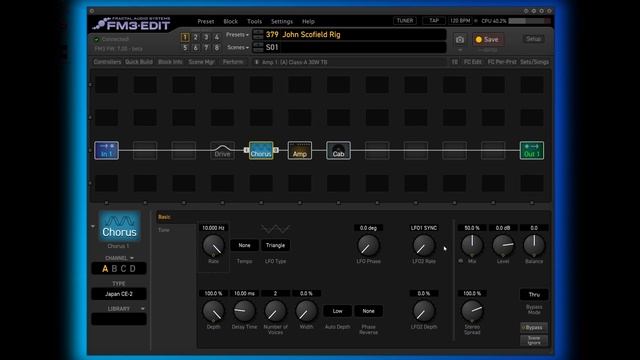Screen dimensions: 640x360
Task: Click the TAP tempo button
Action: tap(434, 20)
